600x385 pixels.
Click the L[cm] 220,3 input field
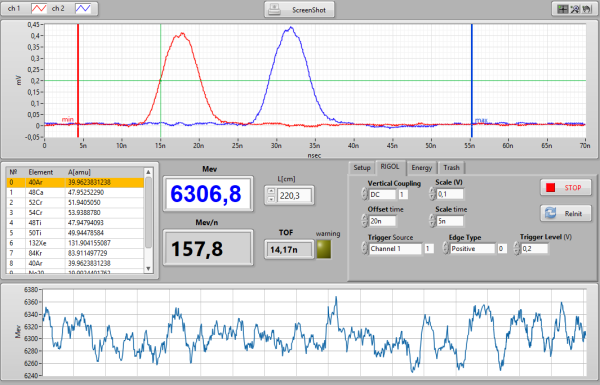294,196
